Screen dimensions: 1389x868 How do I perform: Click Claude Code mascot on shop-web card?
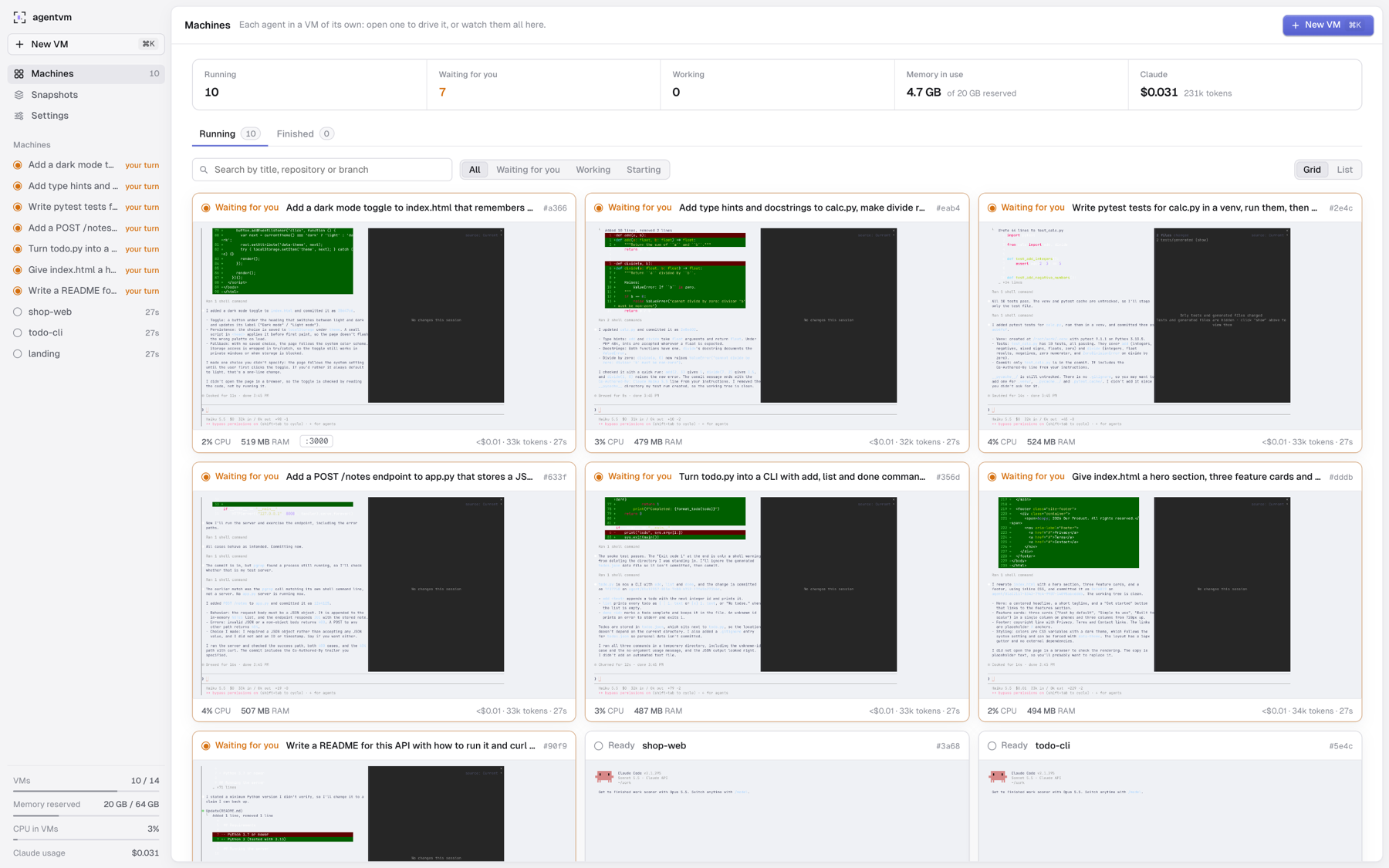604,776
